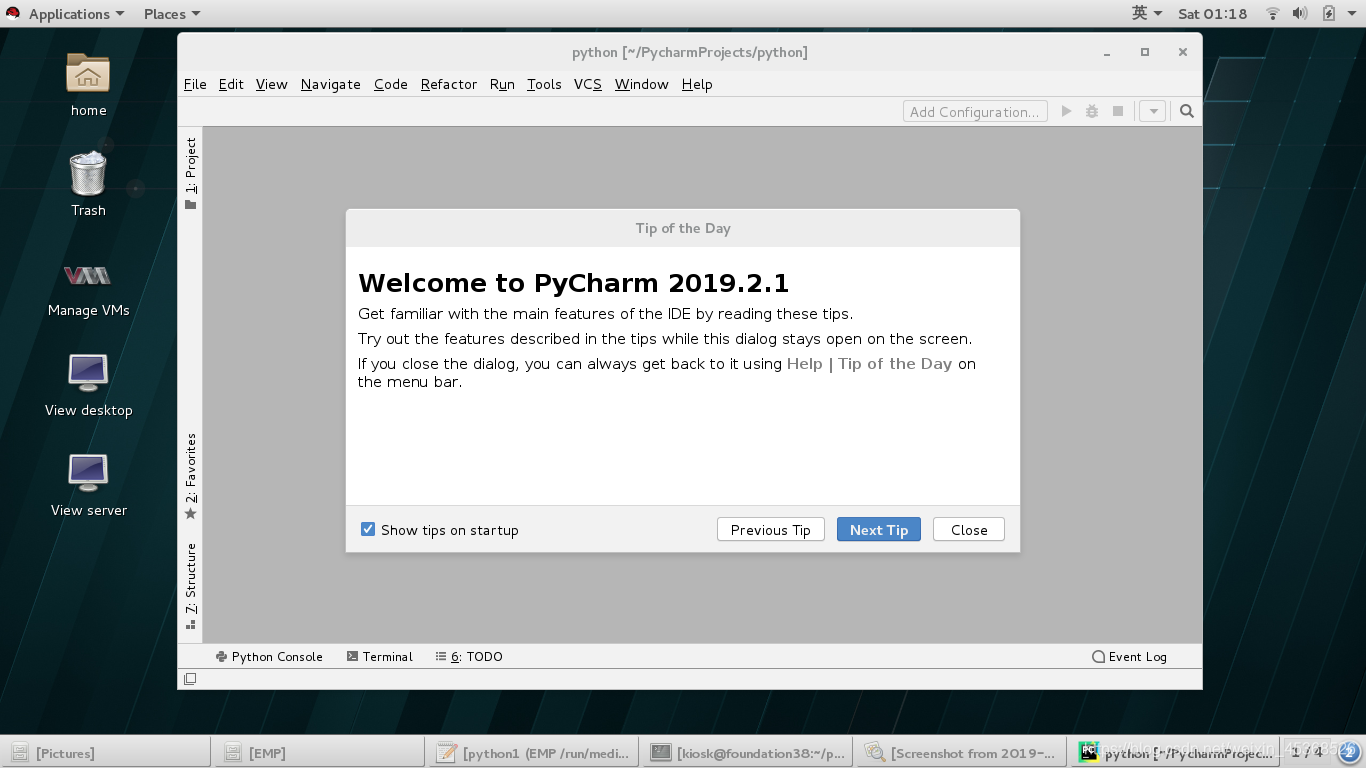Open the Favorites tool window stripe

coord(190,476)
